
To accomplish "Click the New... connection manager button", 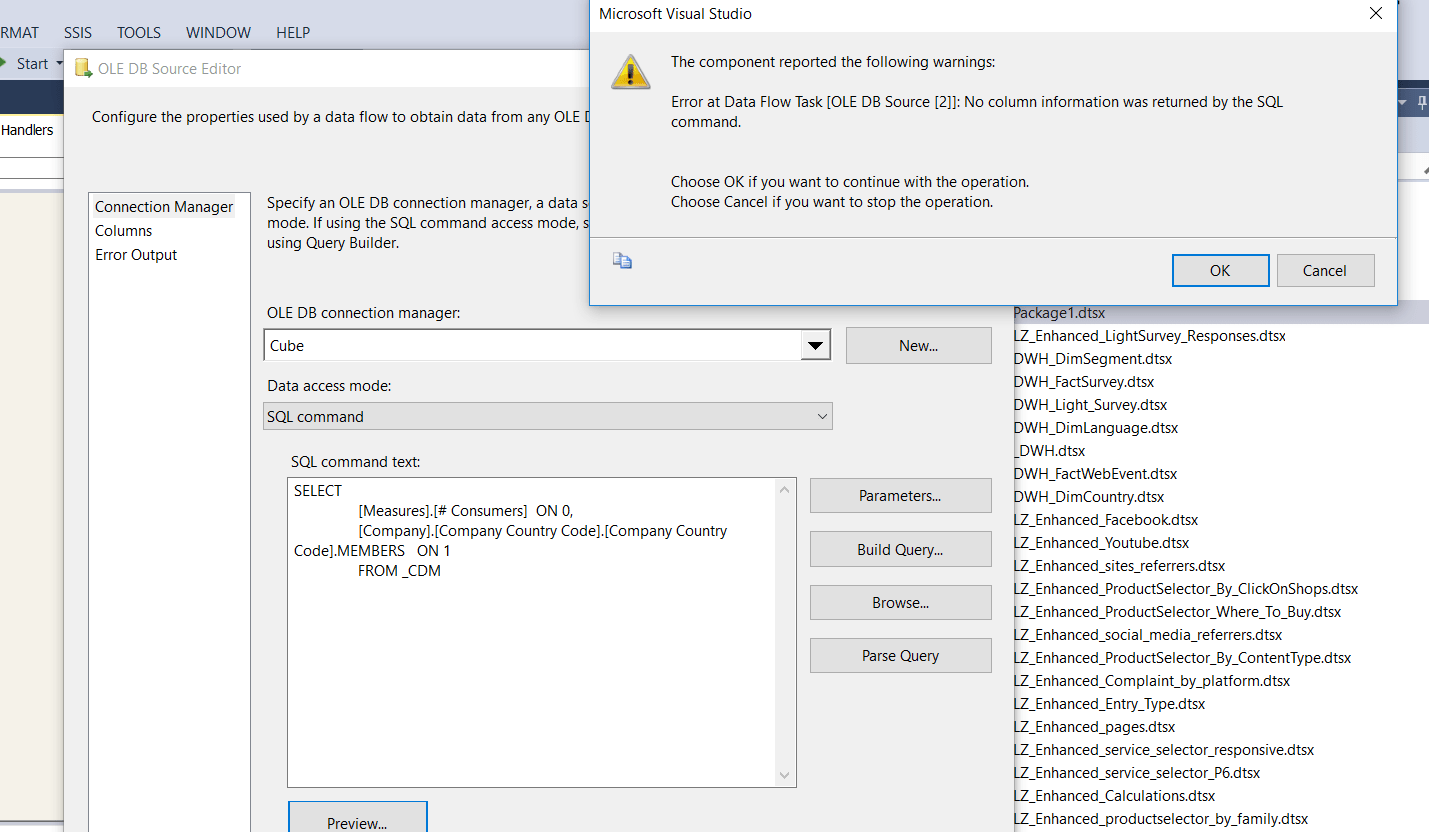I will [x=918, y=346].
